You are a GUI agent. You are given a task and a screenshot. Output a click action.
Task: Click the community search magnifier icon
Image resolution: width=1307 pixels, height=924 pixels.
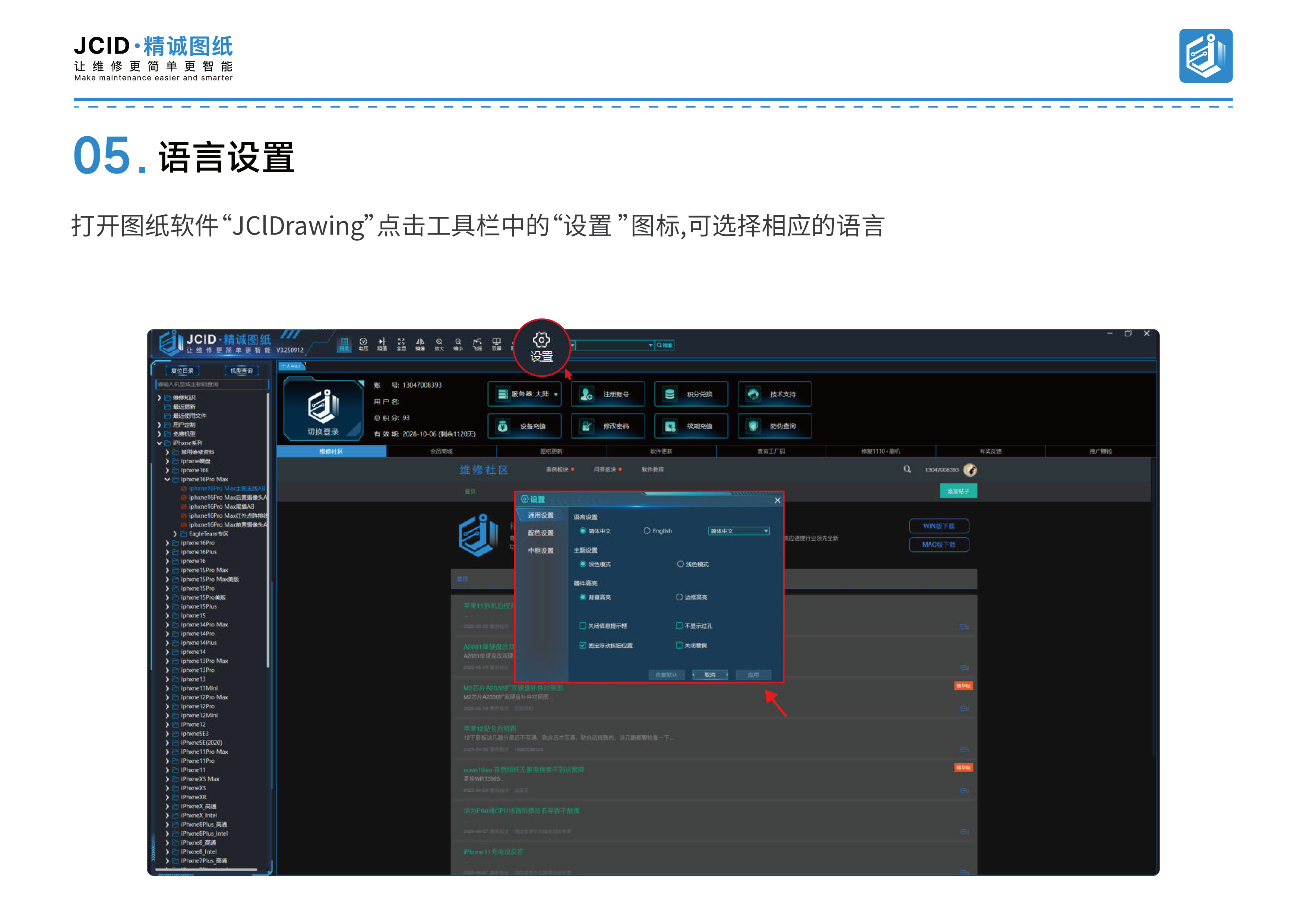tap(907, 469)
